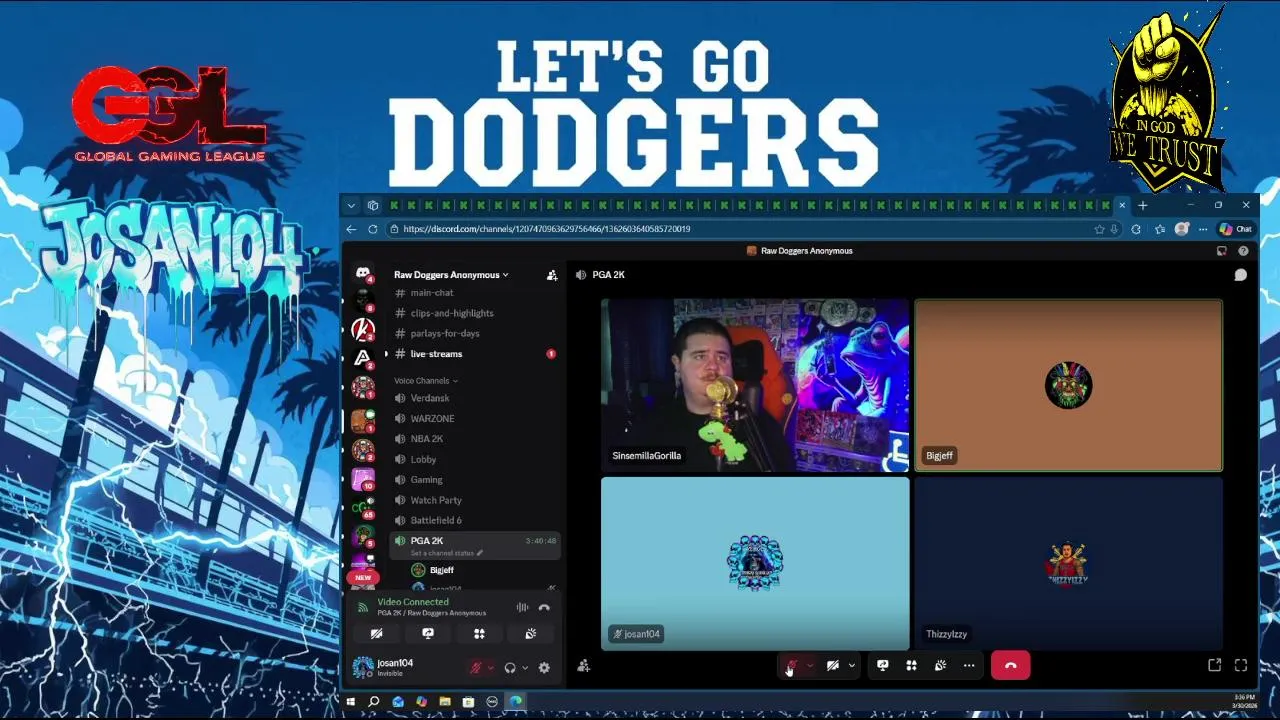The width and height of the screenshot is (1280, 720).
Task: Share your screen from the sidebar voice panel
Action: 428,633
